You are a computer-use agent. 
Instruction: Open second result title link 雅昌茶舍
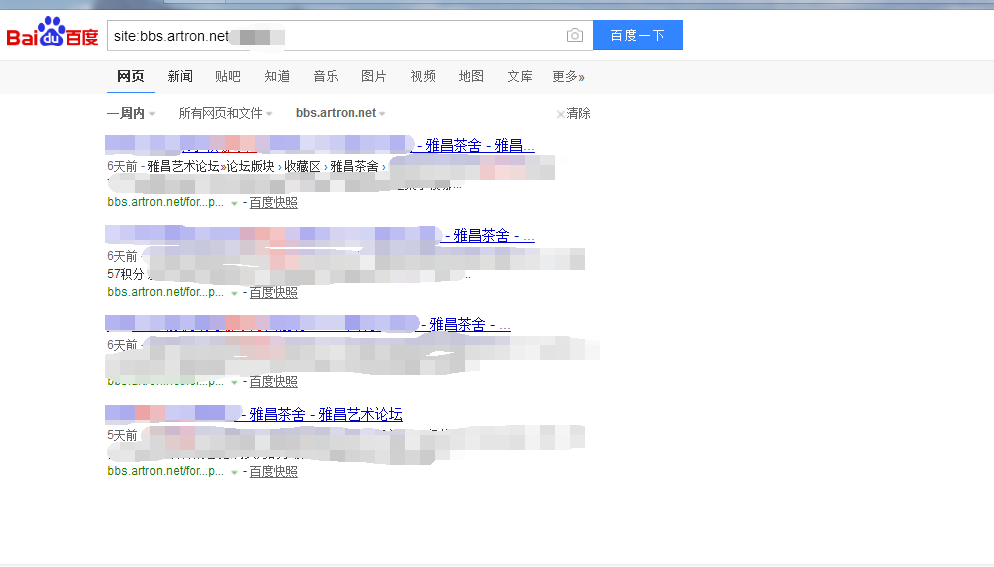(489, 236)
